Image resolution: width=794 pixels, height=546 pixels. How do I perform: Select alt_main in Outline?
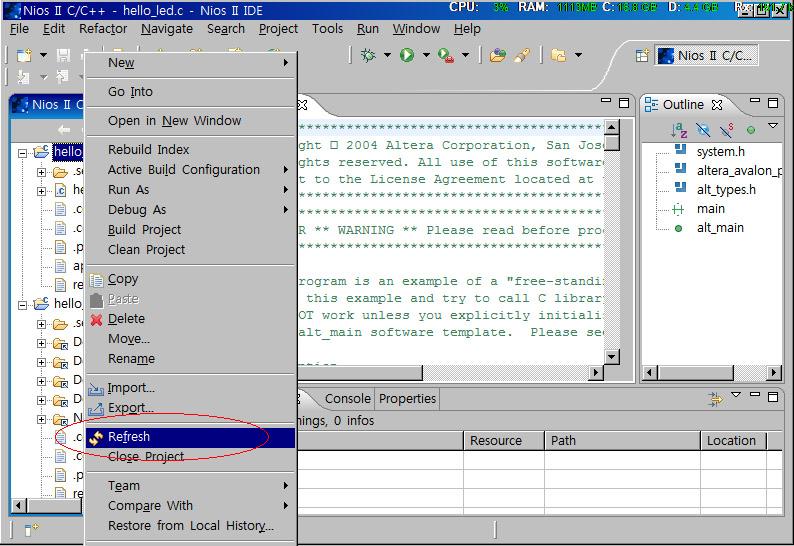click(720, 228)
